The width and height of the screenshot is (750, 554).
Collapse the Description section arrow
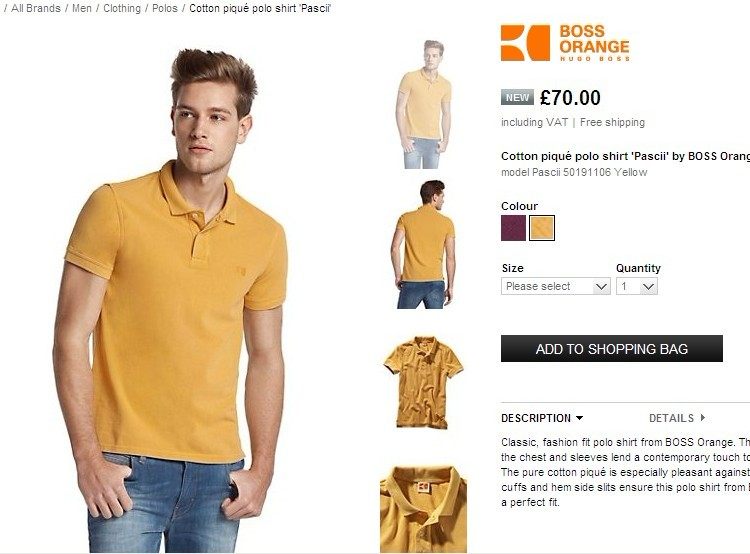click(x=580, y=418)
